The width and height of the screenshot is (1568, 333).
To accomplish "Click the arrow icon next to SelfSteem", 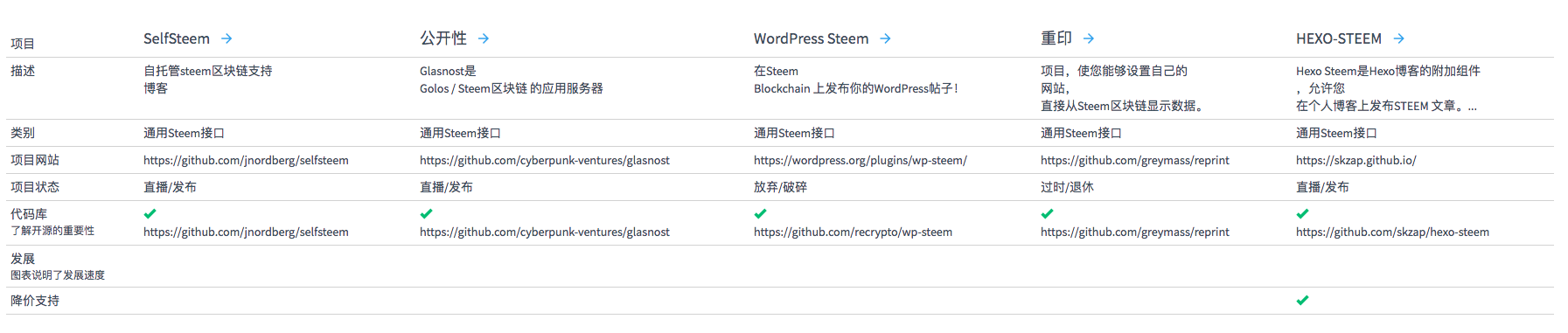I will click(226, 38).
